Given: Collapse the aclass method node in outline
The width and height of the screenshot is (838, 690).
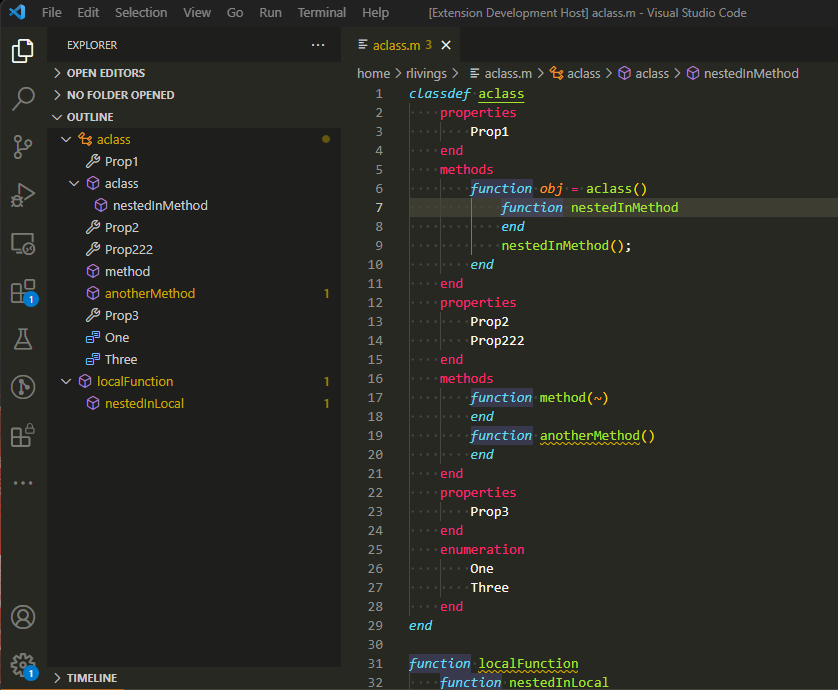Looking at the screenshot, I should point(74,183).
